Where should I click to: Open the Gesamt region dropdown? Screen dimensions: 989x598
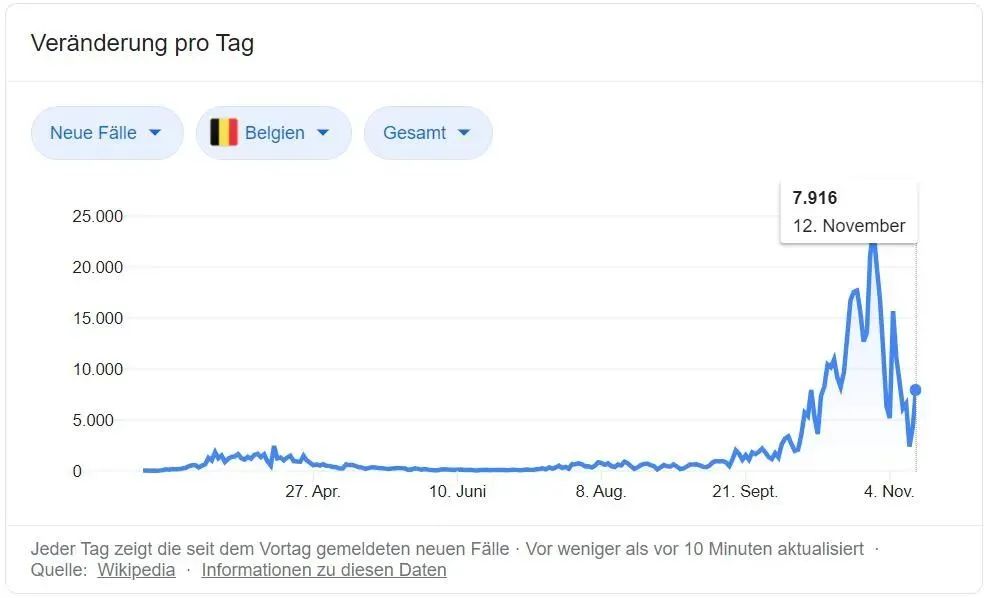click(428, 133)
